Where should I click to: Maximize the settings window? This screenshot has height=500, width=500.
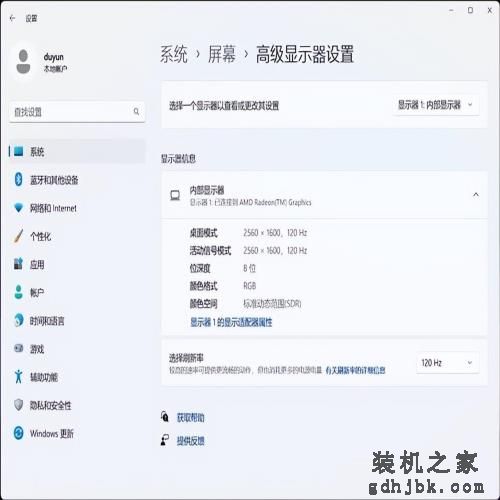(470, 10)
